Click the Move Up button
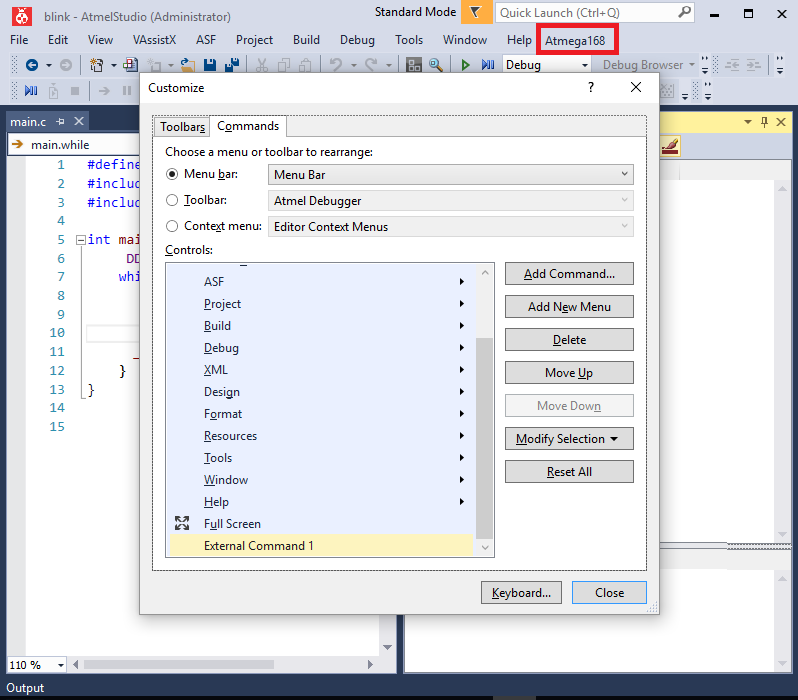 [x=569, y=373]
